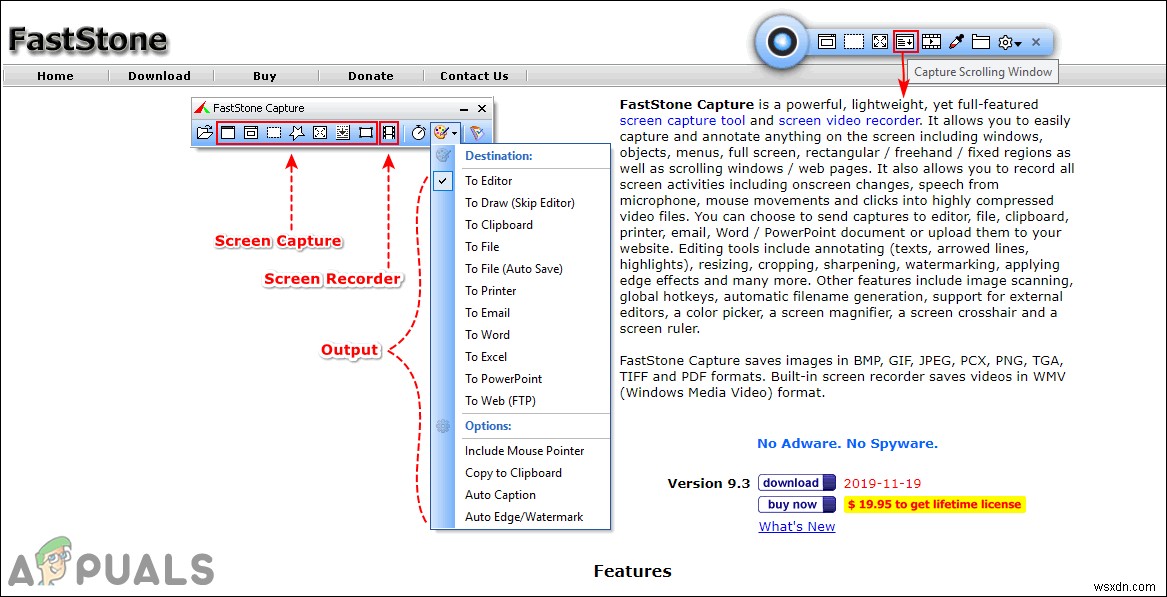Expand the arrow beside the palette Output icon

point(454,134)
